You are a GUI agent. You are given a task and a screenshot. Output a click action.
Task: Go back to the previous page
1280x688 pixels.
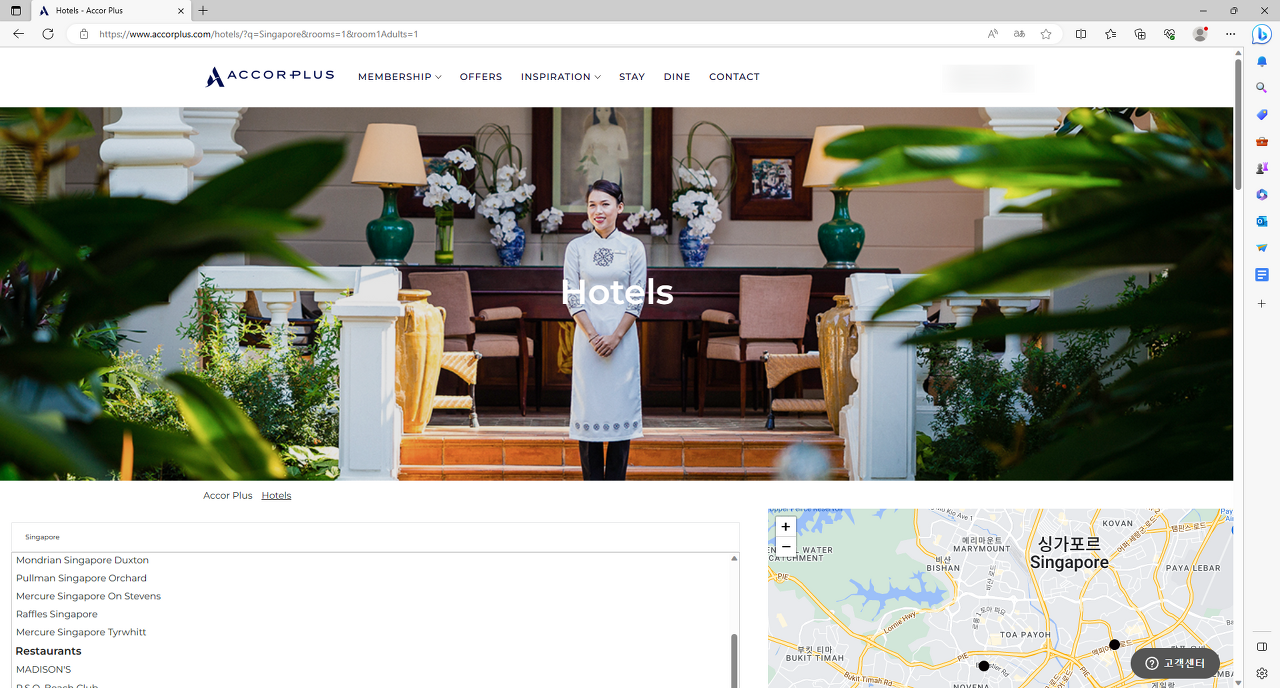(x=18, y=34)
